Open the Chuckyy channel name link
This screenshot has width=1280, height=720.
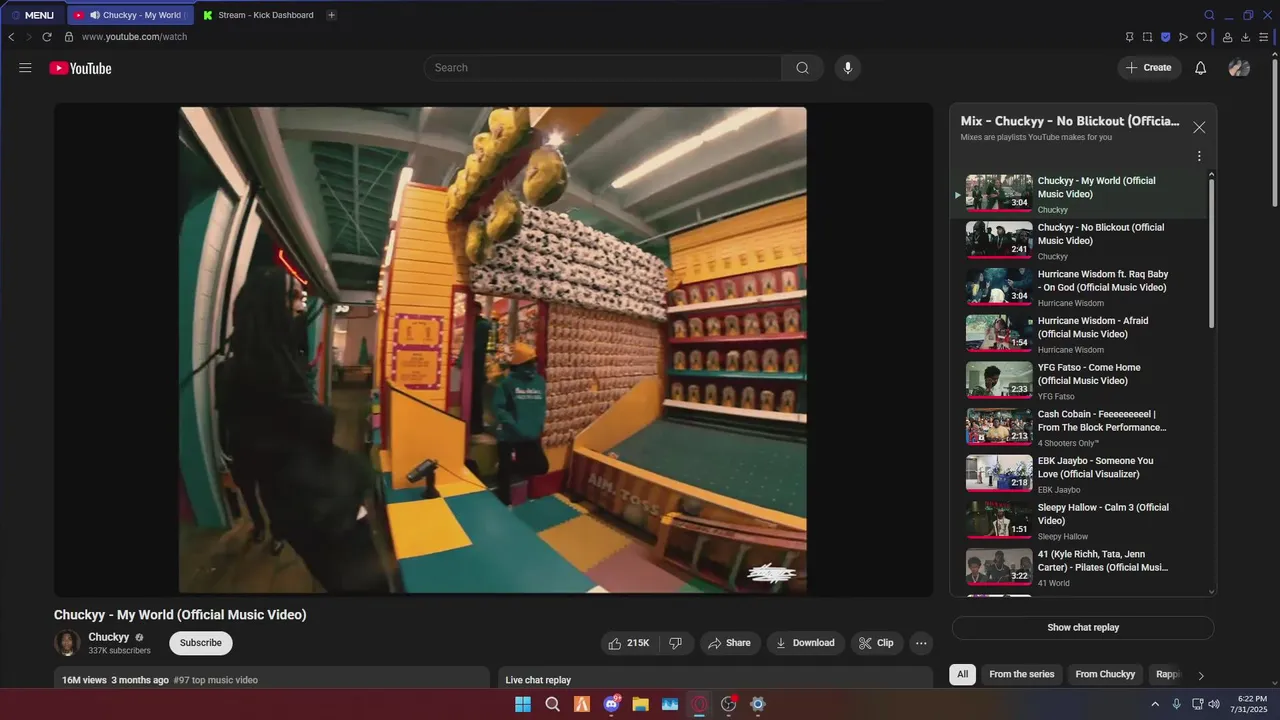[108, 637]
